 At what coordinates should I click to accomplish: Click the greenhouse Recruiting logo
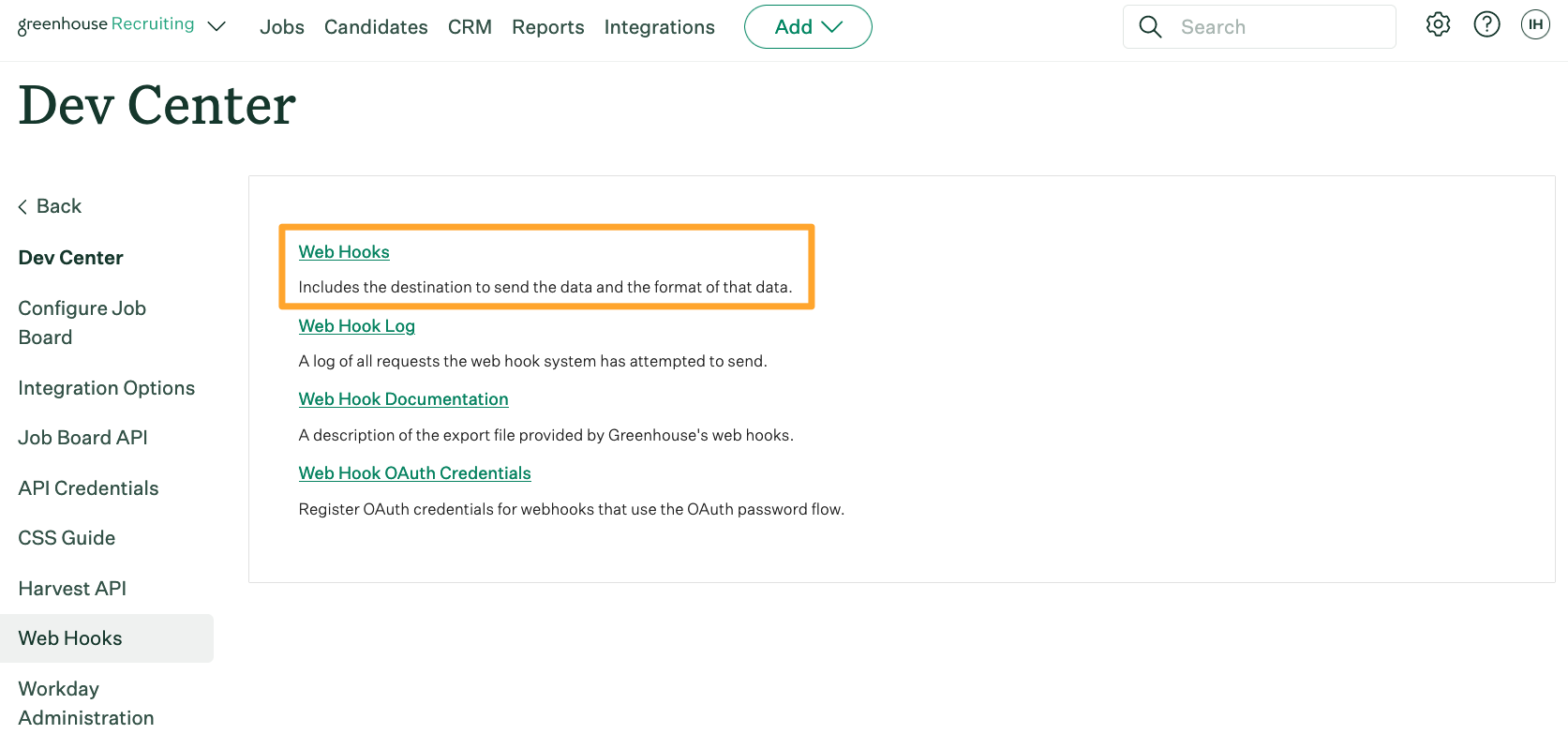pyautogui.click(x=106, y=24)
